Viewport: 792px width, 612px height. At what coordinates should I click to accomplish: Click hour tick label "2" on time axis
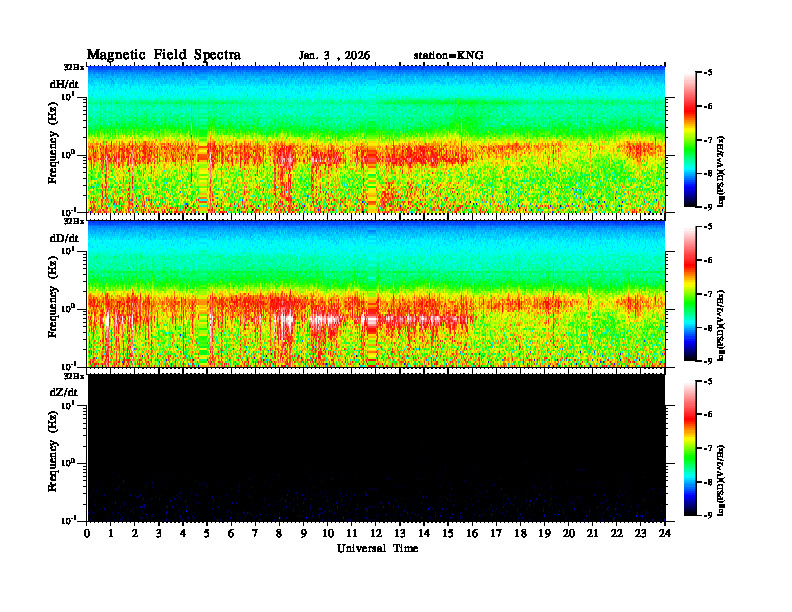tap(135, 533)
